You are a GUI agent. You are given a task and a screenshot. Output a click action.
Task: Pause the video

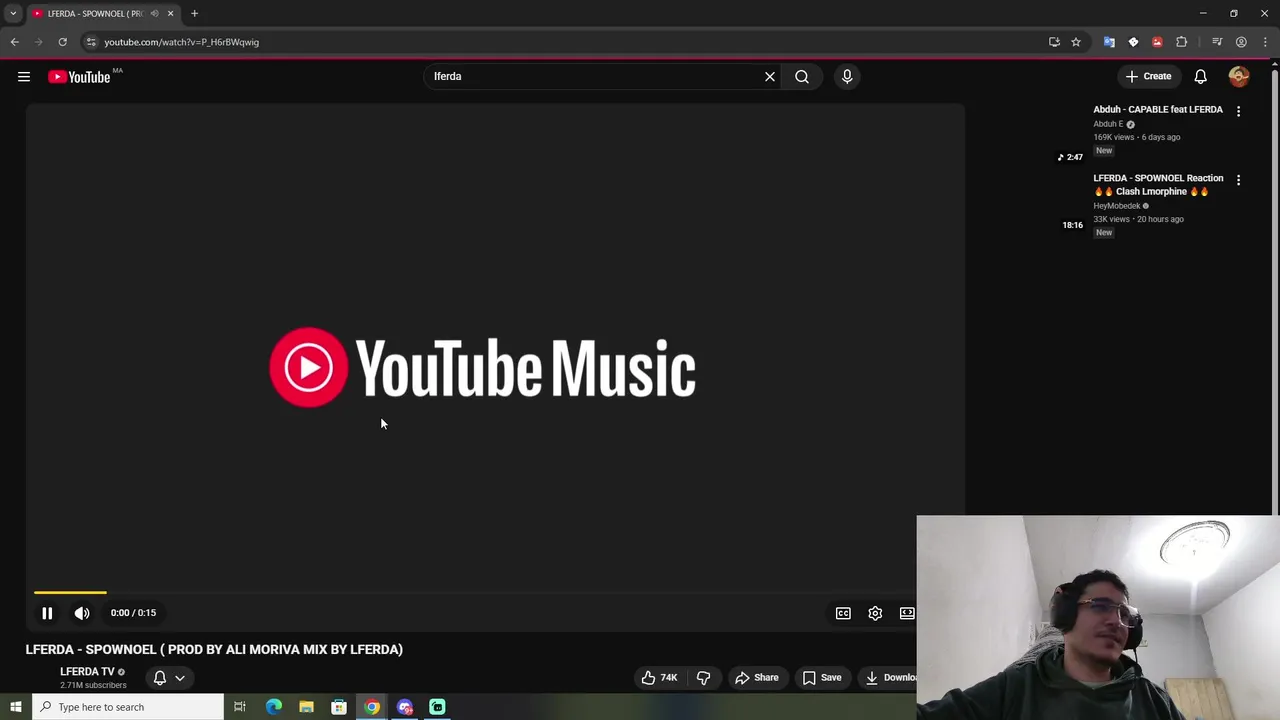point(47,613)
